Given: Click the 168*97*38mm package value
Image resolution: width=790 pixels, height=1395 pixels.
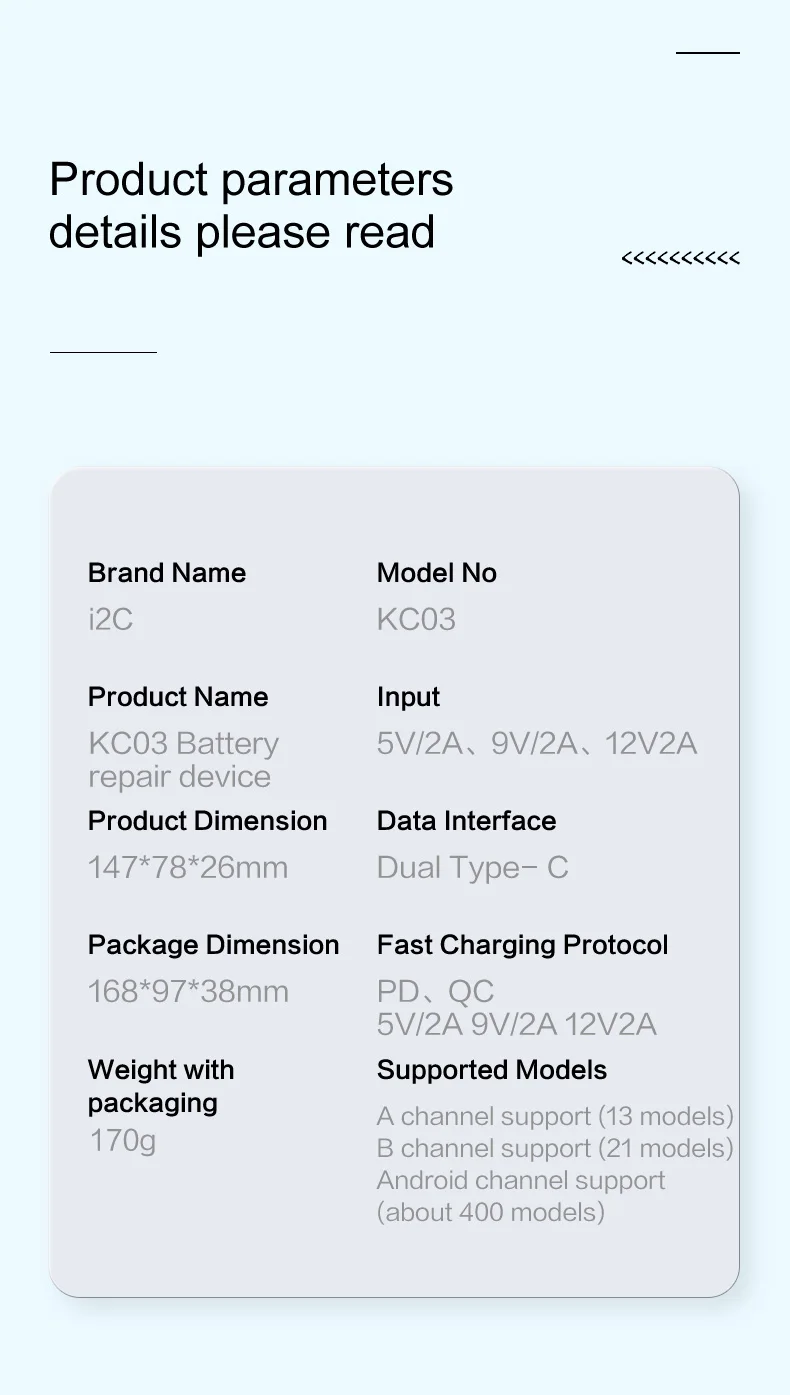Looking at the screenshot, I should [x=188, y=992].
